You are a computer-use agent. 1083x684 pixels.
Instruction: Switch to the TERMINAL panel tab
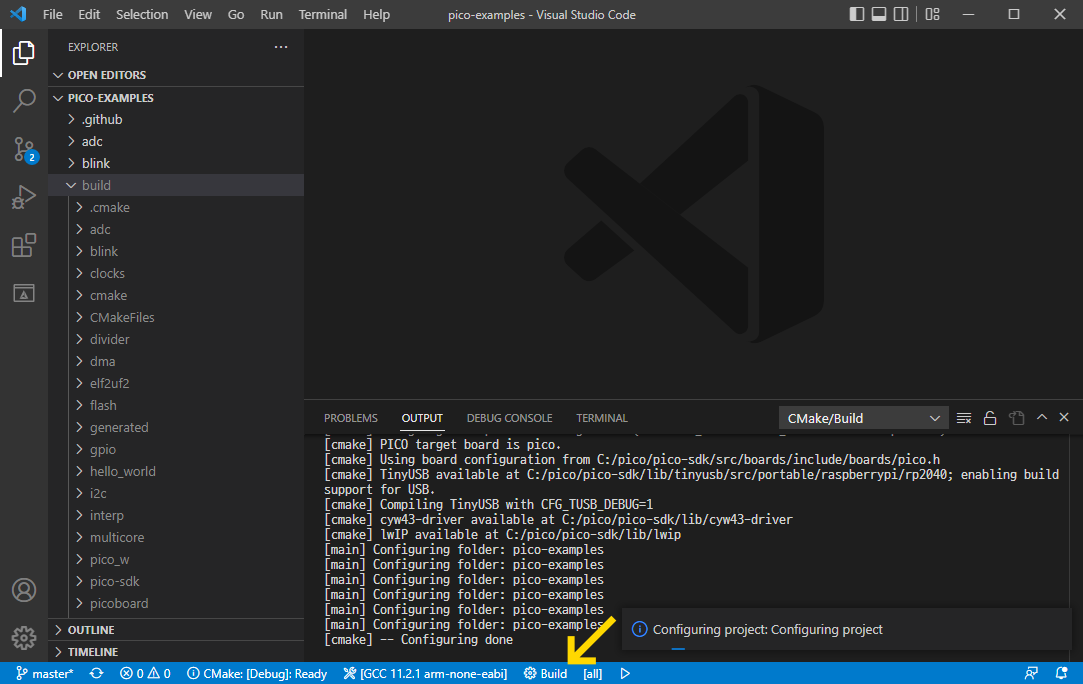point(602,418)
